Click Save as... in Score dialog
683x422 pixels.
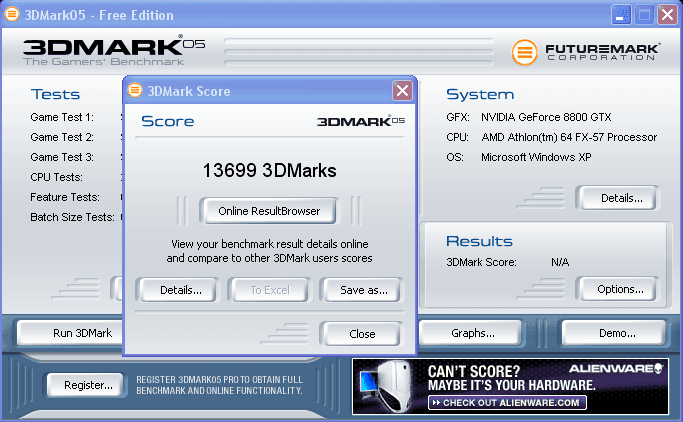pos(364,290)
